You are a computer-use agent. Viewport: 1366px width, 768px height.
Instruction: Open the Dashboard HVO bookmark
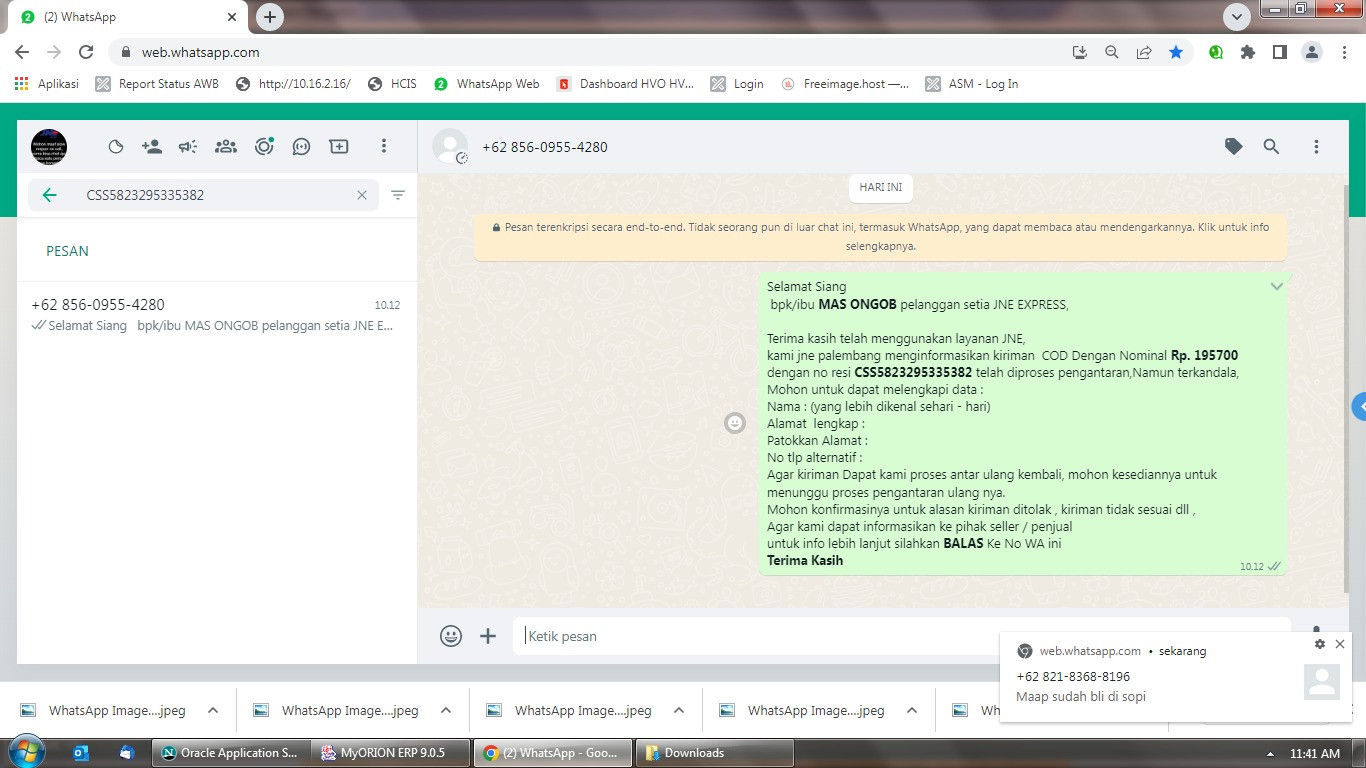[625, 84]
